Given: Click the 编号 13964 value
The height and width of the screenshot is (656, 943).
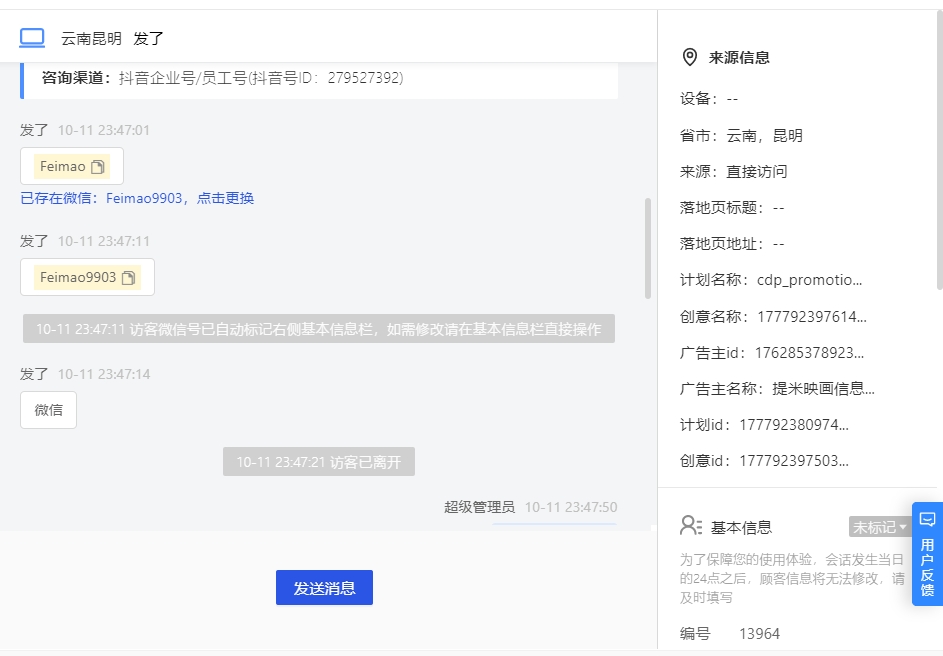Looking at the screenshot, I should [759, 634].
